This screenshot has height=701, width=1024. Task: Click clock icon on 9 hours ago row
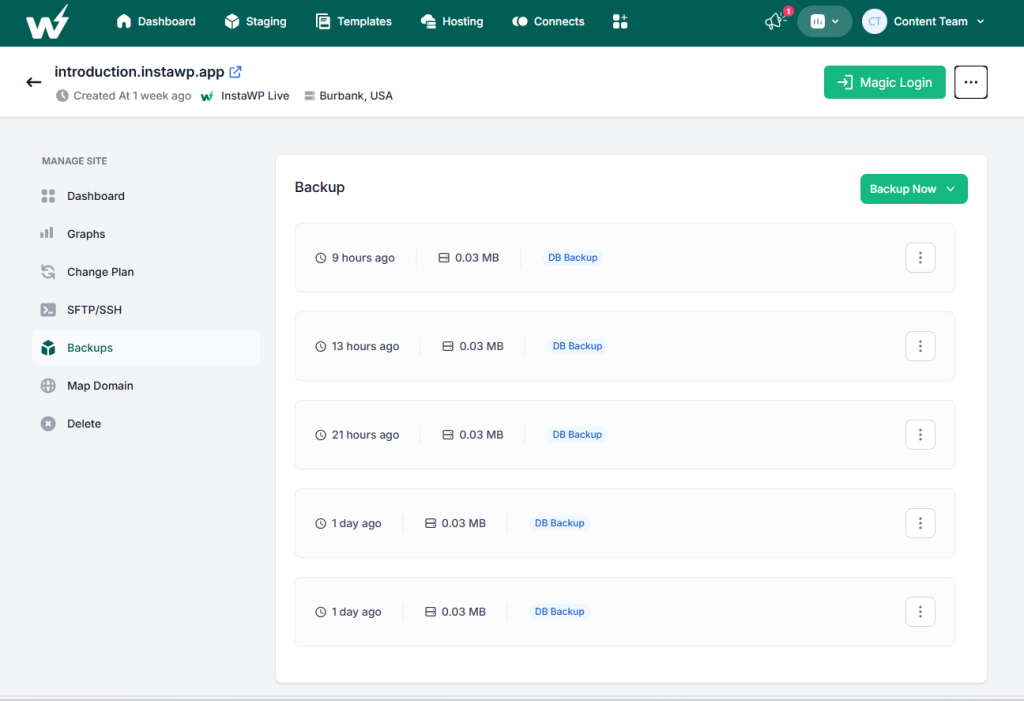(x=321, y=257)
